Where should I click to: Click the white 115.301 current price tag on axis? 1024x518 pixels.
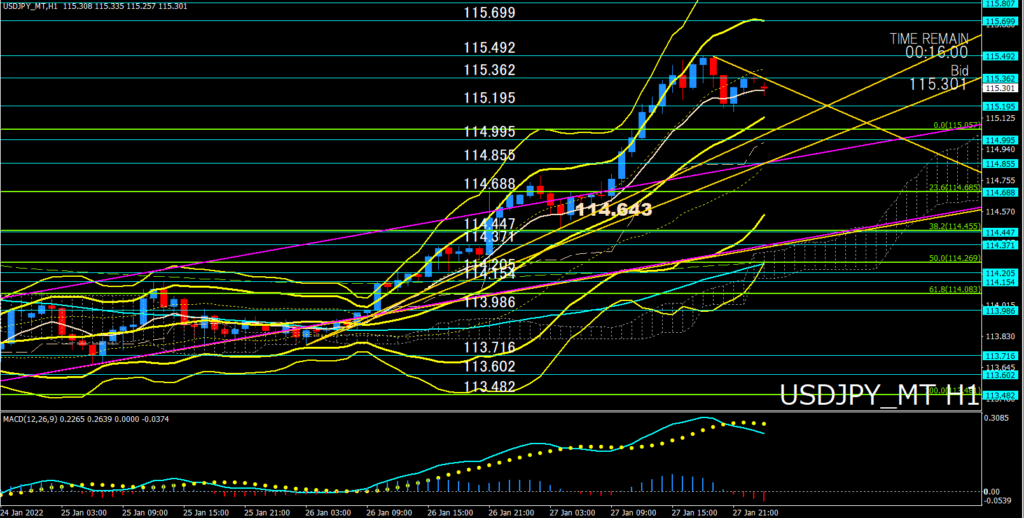(1000, 88)
